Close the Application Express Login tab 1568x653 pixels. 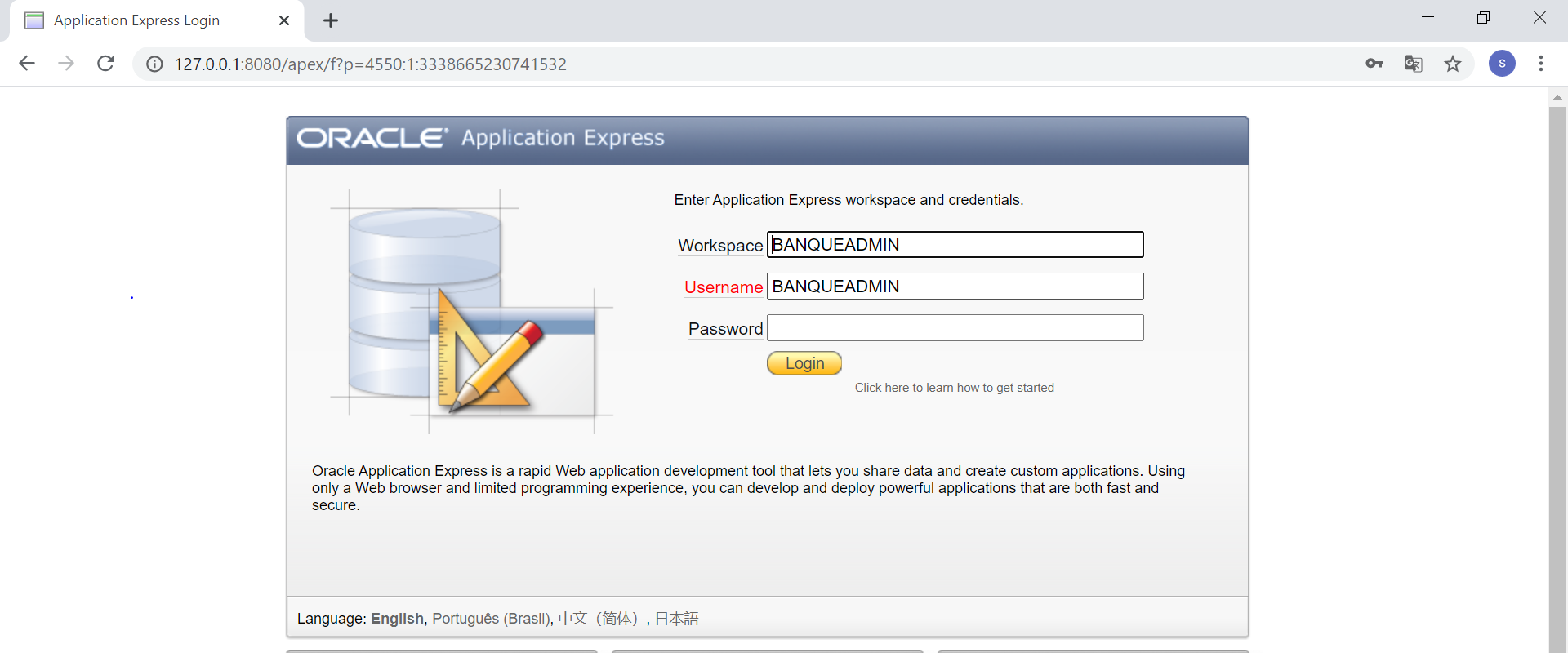tap(284, 20)
